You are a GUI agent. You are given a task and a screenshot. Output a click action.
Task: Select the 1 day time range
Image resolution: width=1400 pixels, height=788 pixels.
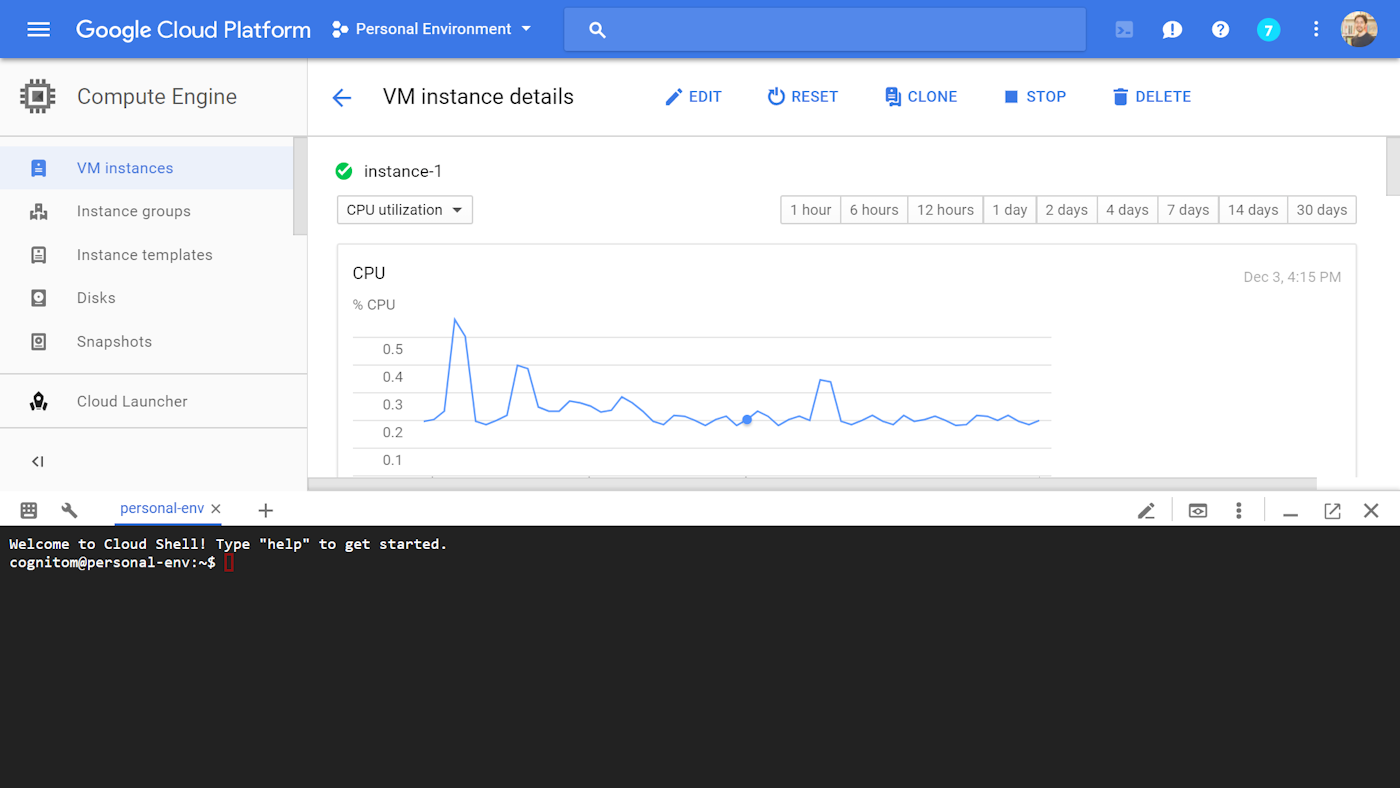1010,210
